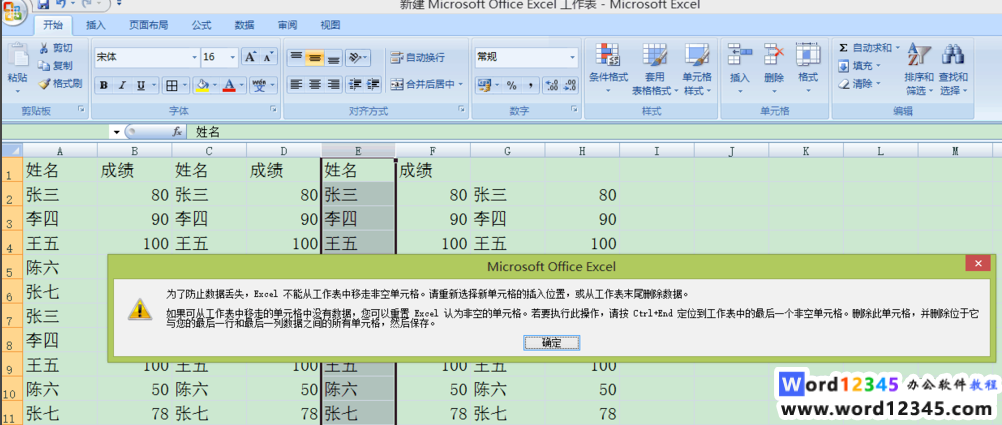Toggle top vertical alignment
1002x425 pixels.
tap(296, 57)
